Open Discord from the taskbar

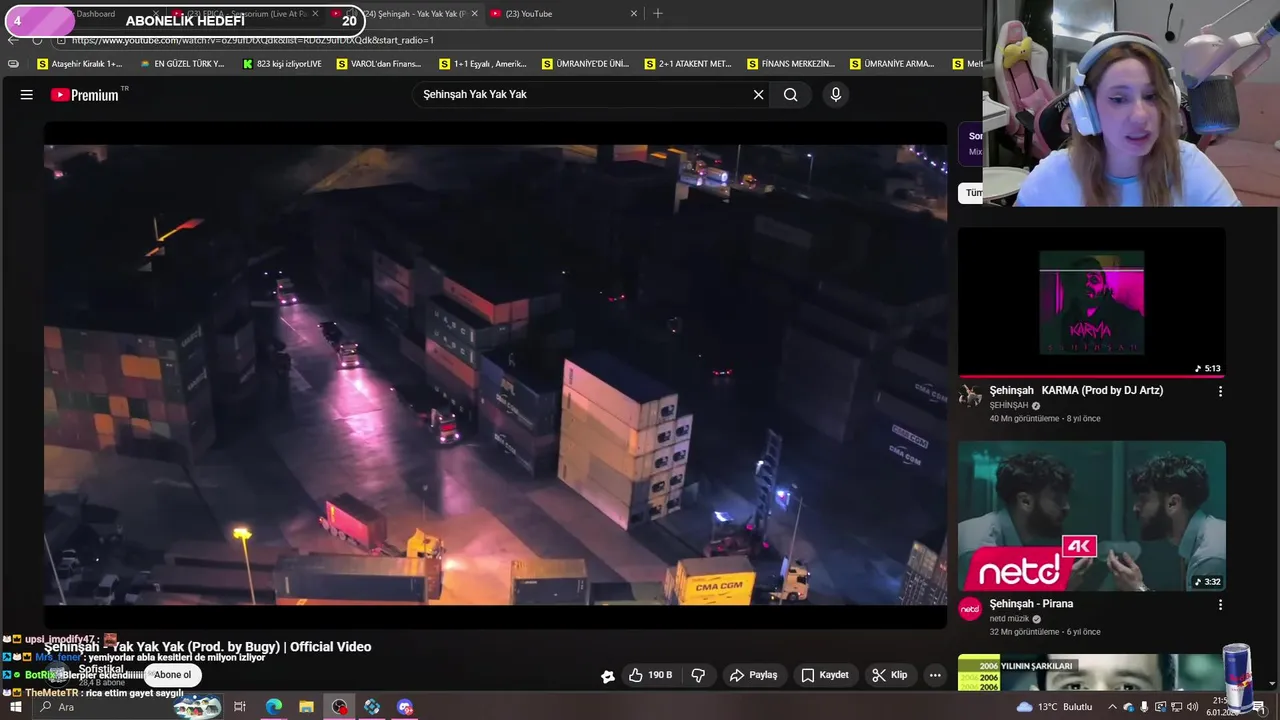pos(404,707)
